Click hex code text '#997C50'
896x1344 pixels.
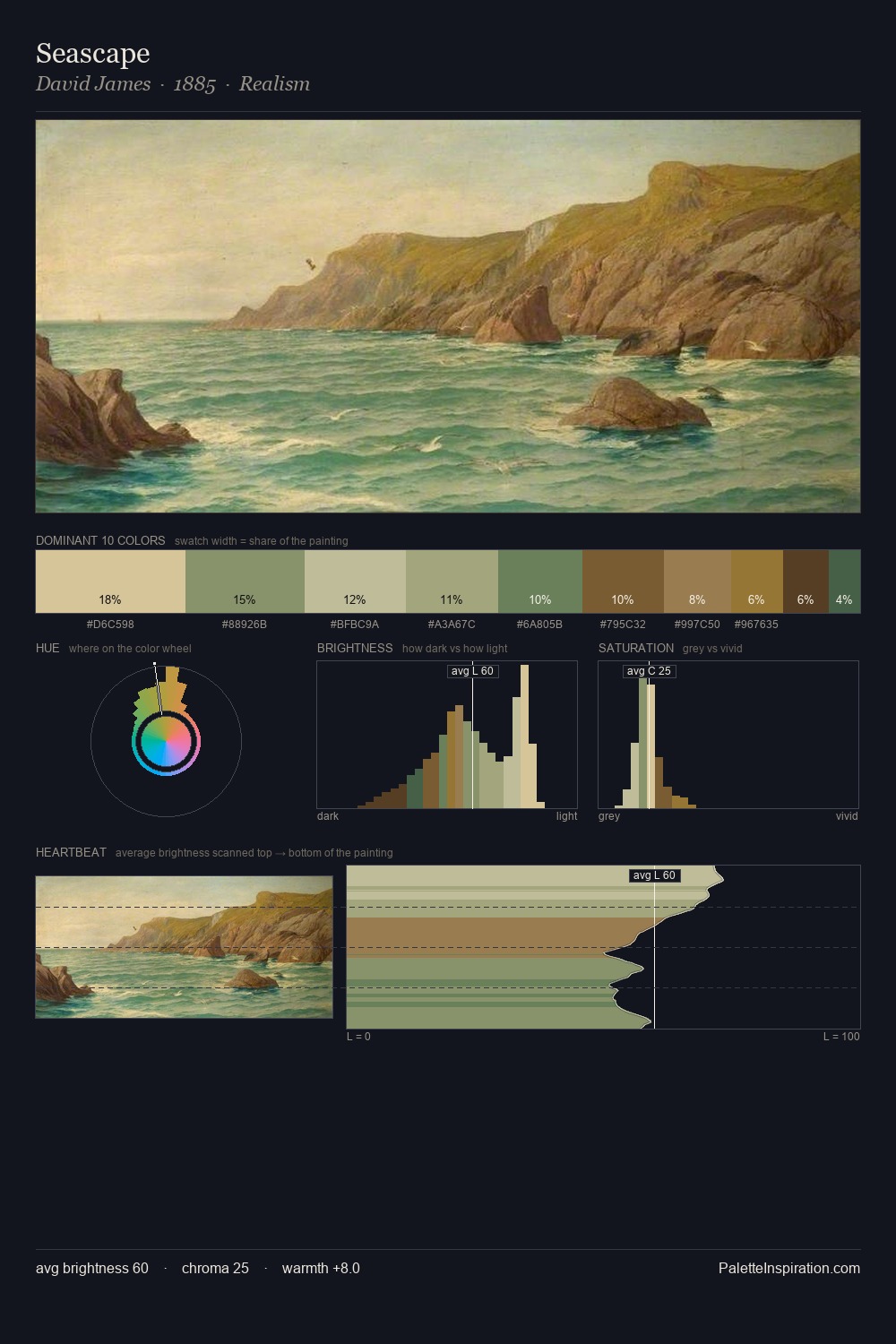point(697,625)
